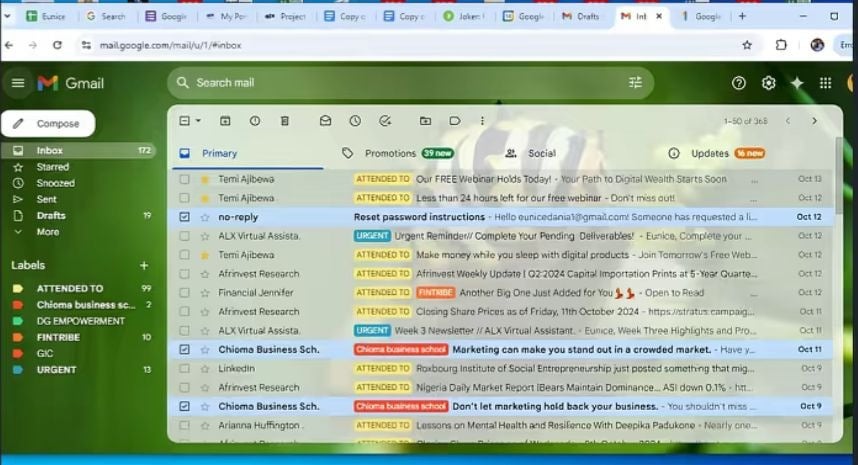
Task: Delete selected emails with trash icon
Action: tap(285, 121)
